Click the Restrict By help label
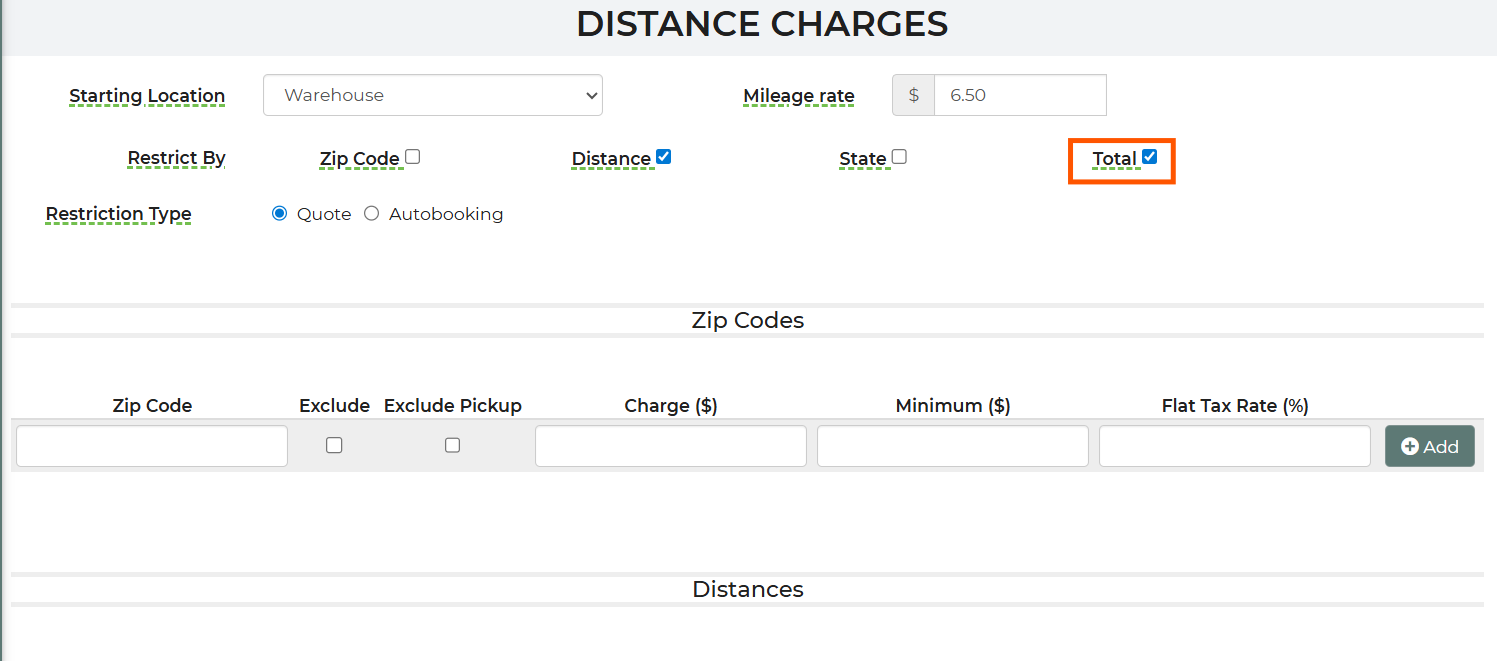Viewport: 1497px width, 661px height. [176, 158]
